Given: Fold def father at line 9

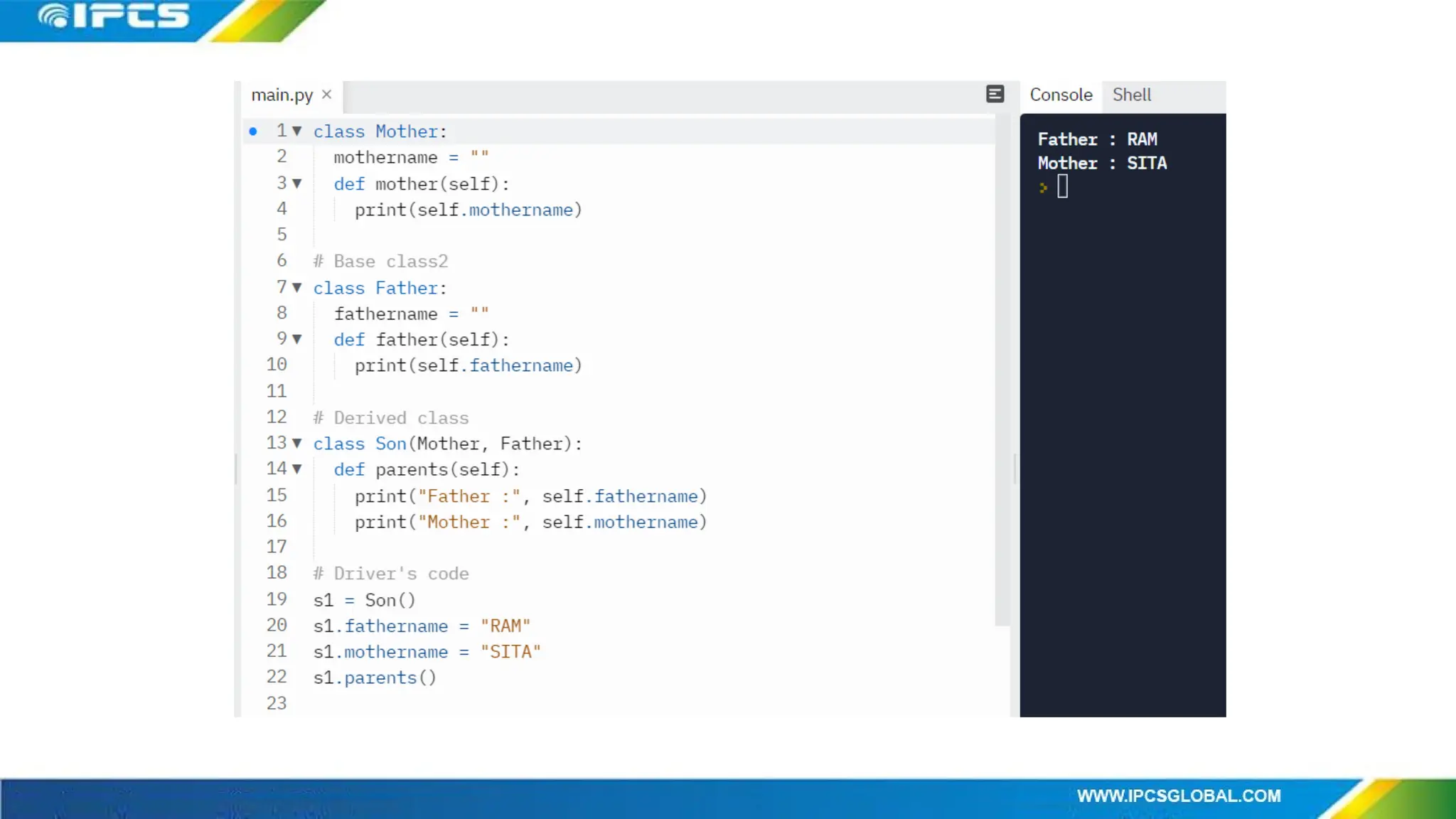Looking at the screenshot, I should [x=297, y=339].
